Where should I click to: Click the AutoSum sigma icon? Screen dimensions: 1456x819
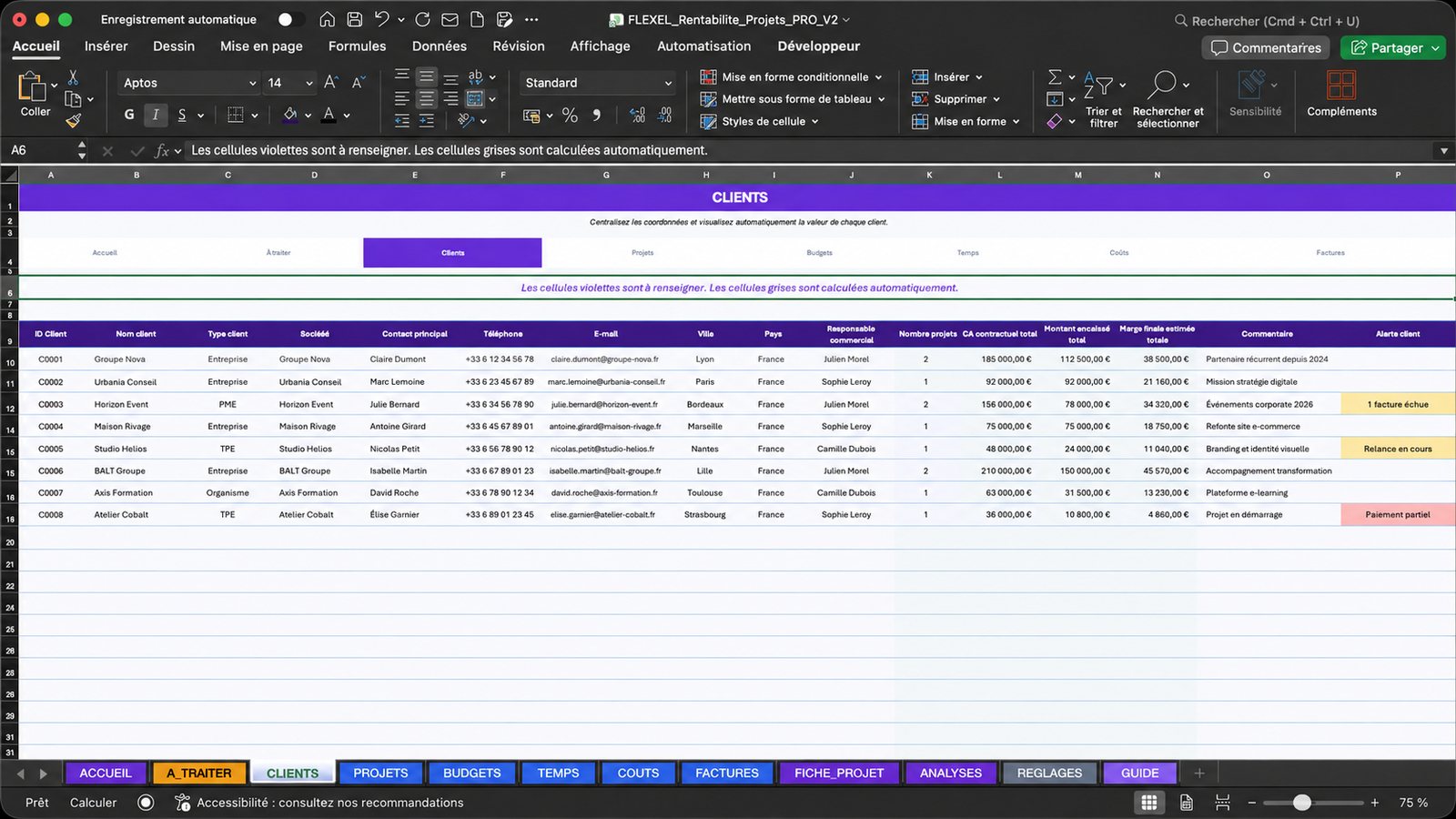pyautogui.click(x=1055, y=77)
